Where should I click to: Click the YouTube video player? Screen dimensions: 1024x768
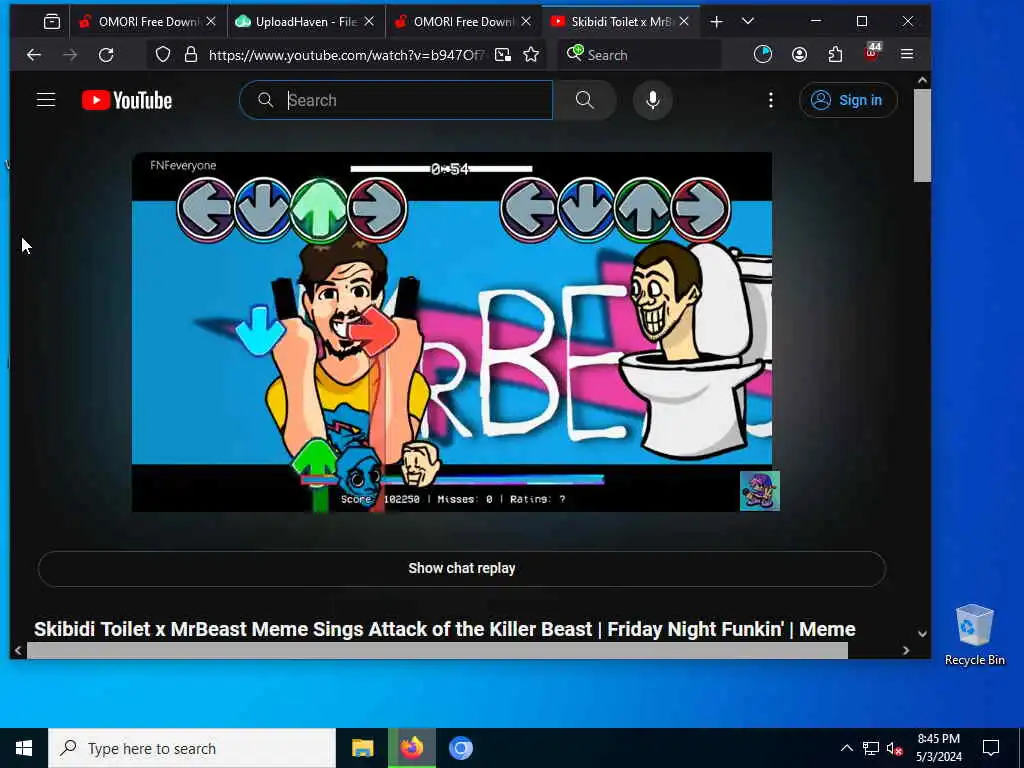point(452,332)
